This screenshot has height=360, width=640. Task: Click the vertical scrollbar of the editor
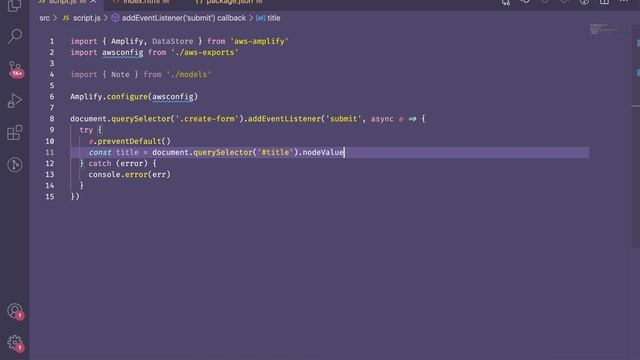636,135
